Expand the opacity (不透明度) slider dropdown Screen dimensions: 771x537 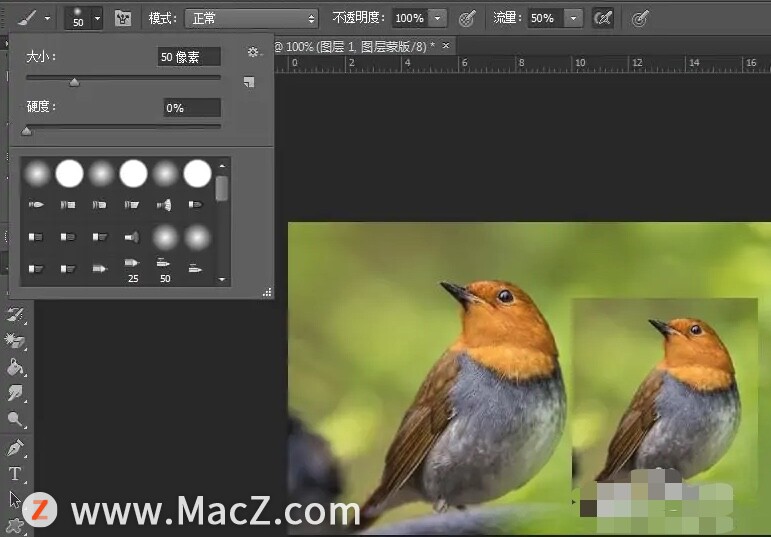pos(438,18)
